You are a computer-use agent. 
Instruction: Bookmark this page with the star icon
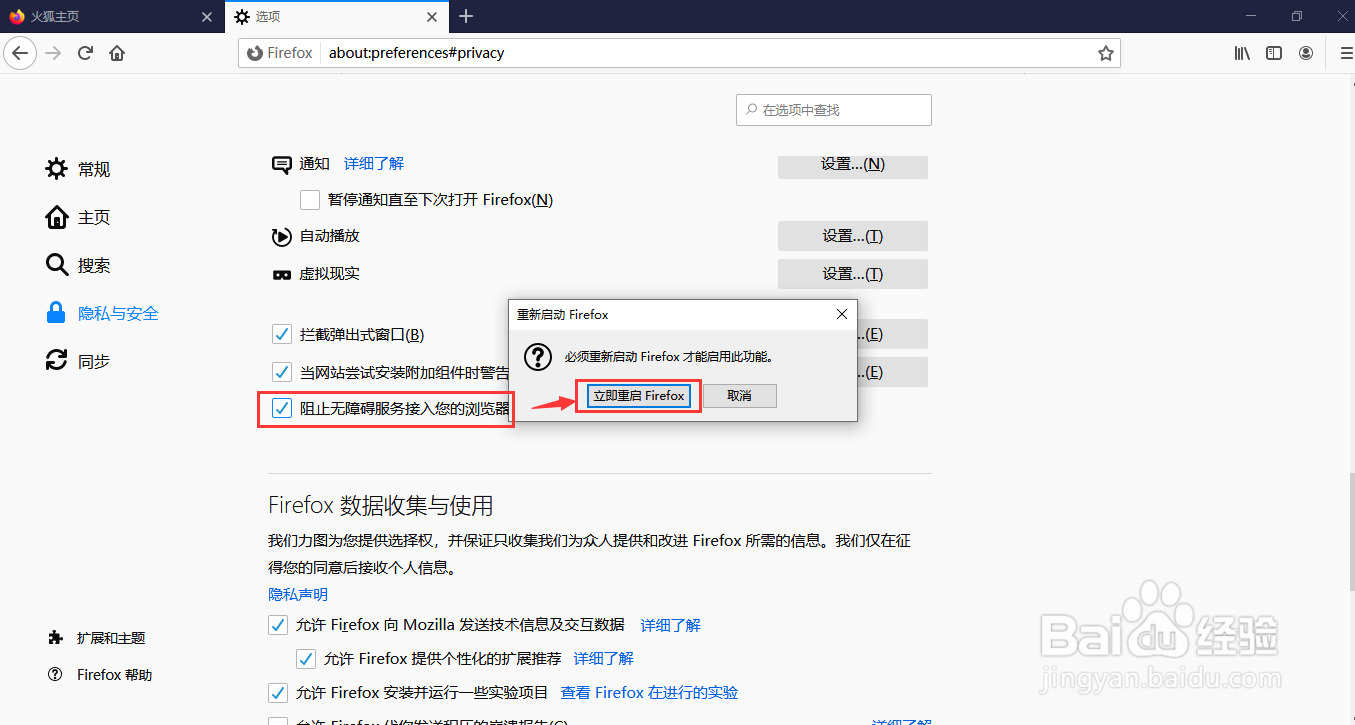(x=1105, y=53)
